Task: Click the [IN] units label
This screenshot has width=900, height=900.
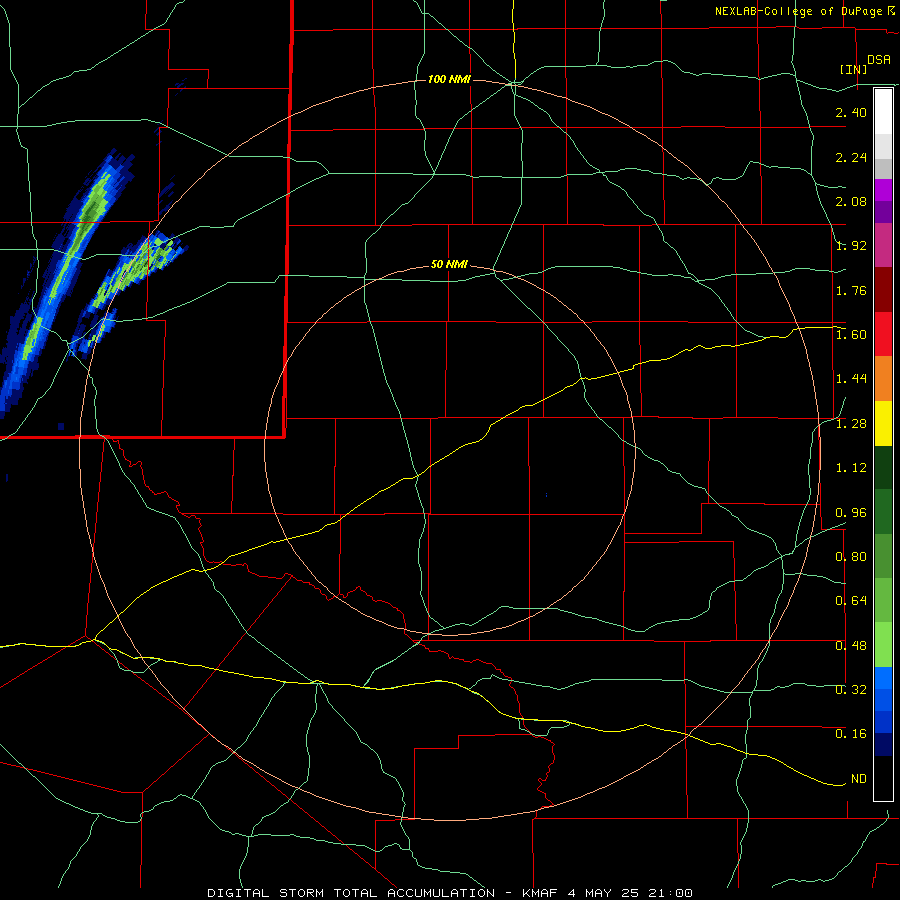Action: pos(853,69)
